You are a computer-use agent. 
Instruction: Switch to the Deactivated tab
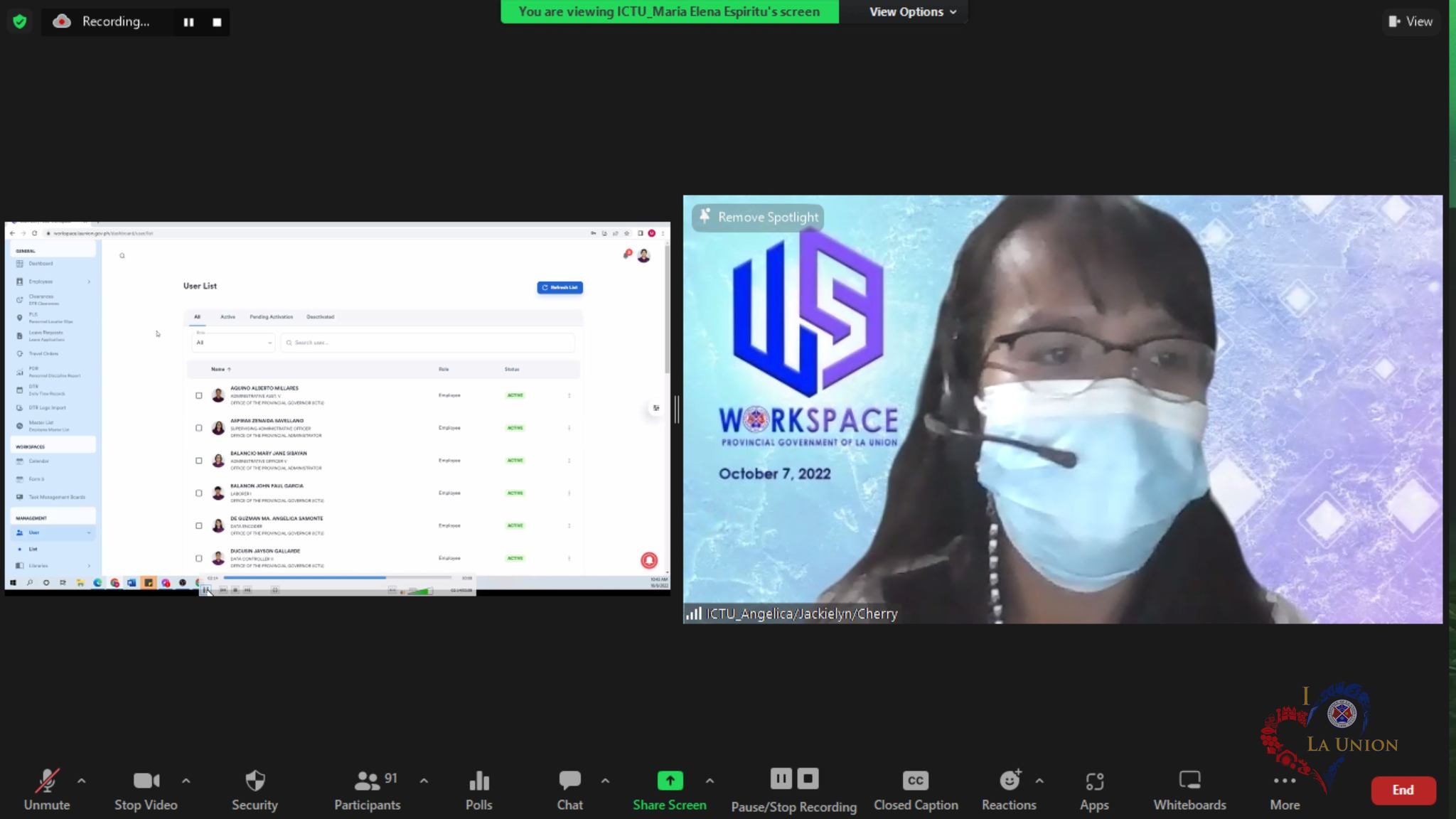(x=320, y=317)
